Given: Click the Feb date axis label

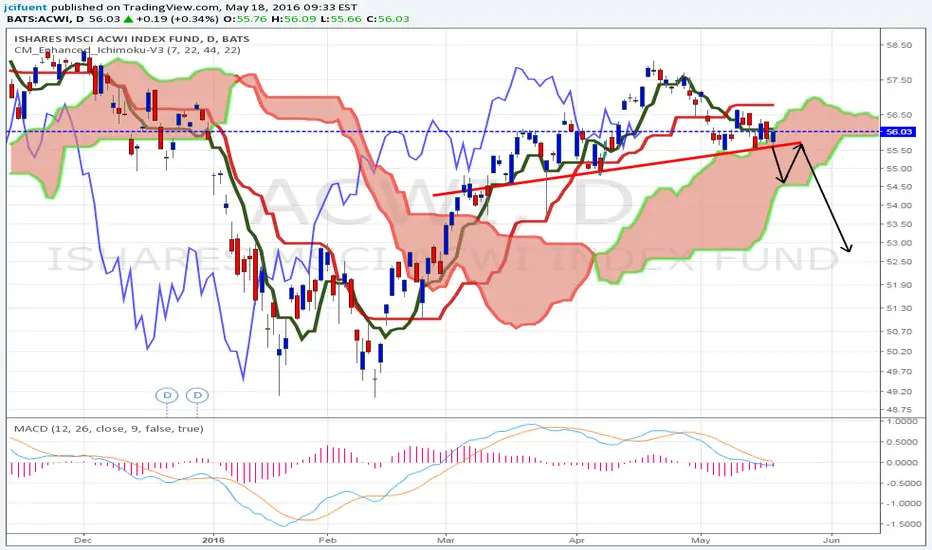Looking at the screenshot, I should coord(327,540).
